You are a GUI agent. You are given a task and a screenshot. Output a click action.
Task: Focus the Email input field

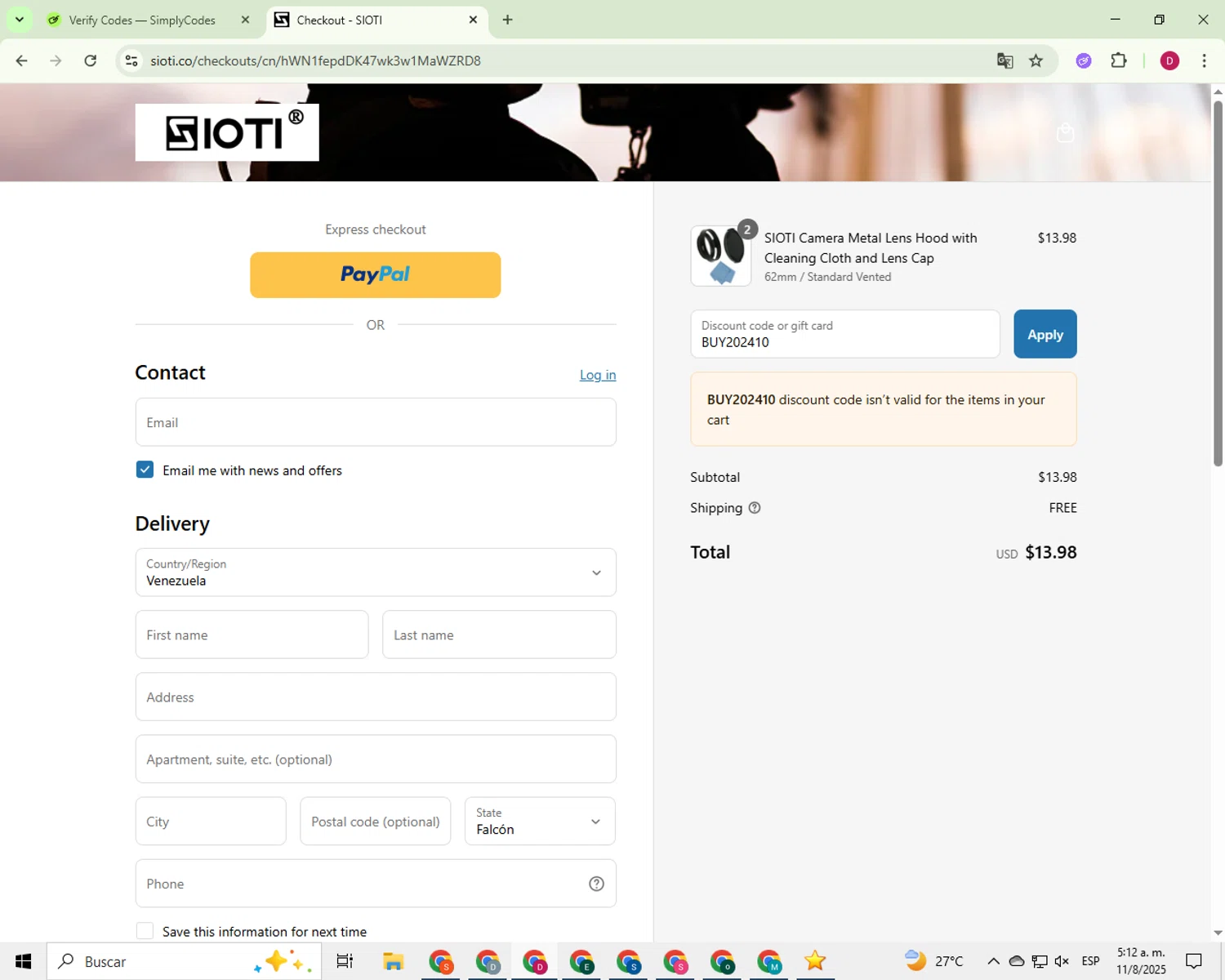click(x=376, y=422)
